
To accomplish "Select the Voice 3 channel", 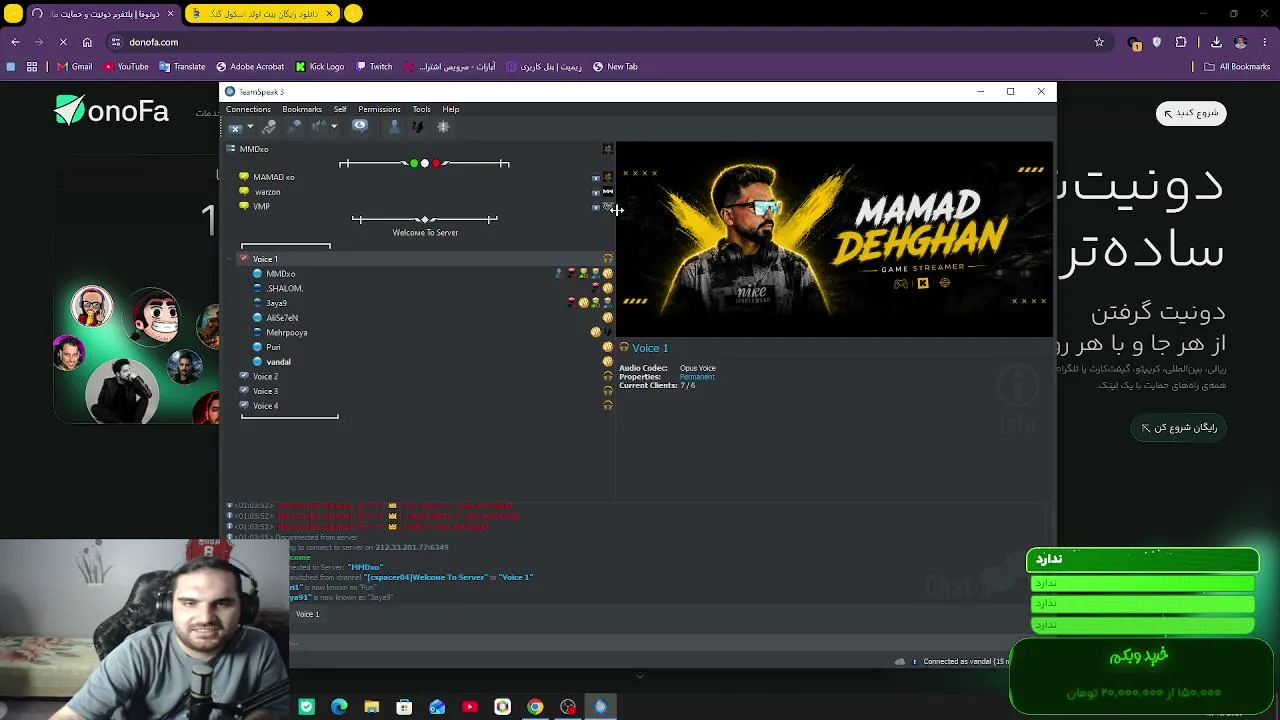I will 265,391.
